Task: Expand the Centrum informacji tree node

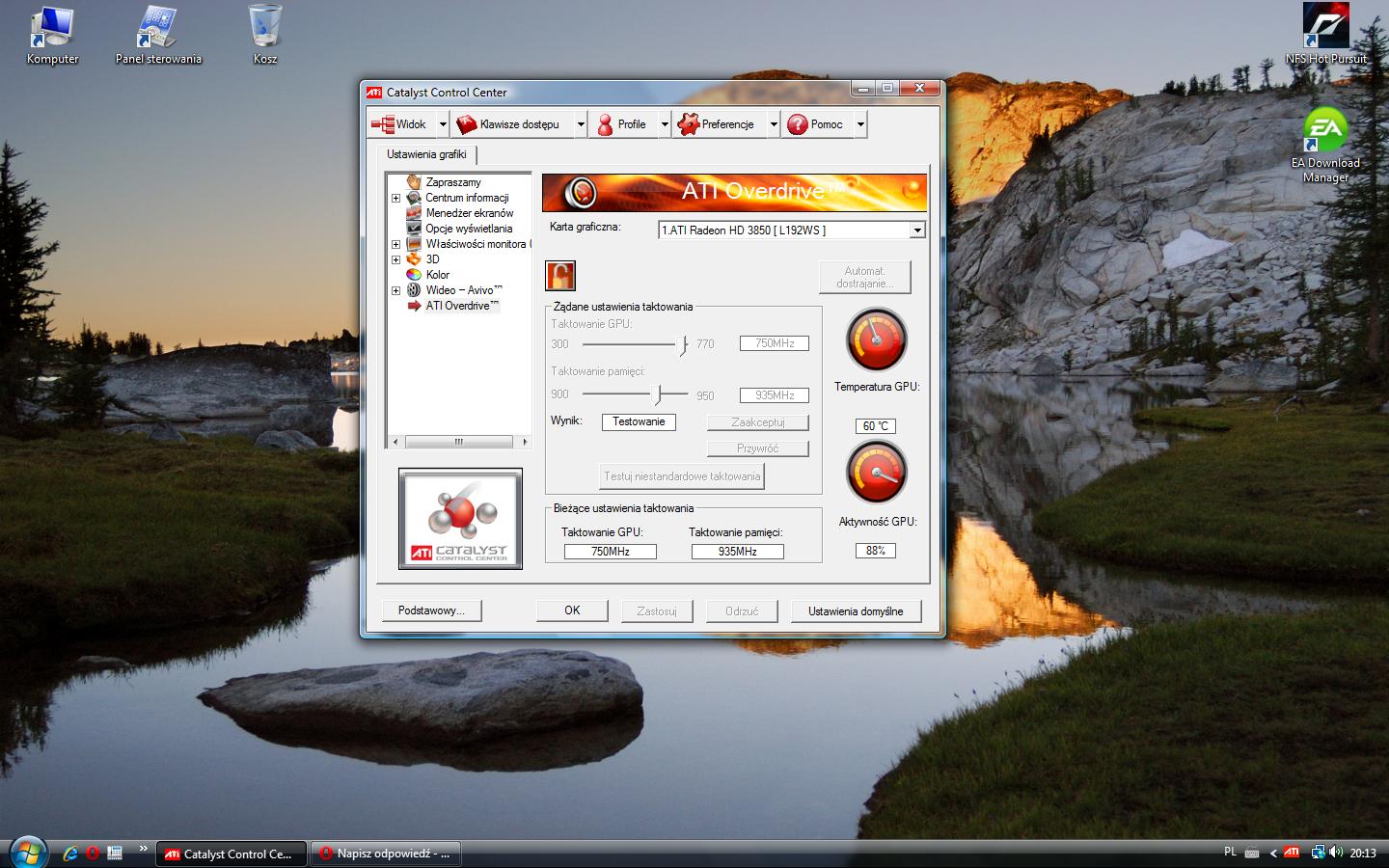Action: point(395,198)
